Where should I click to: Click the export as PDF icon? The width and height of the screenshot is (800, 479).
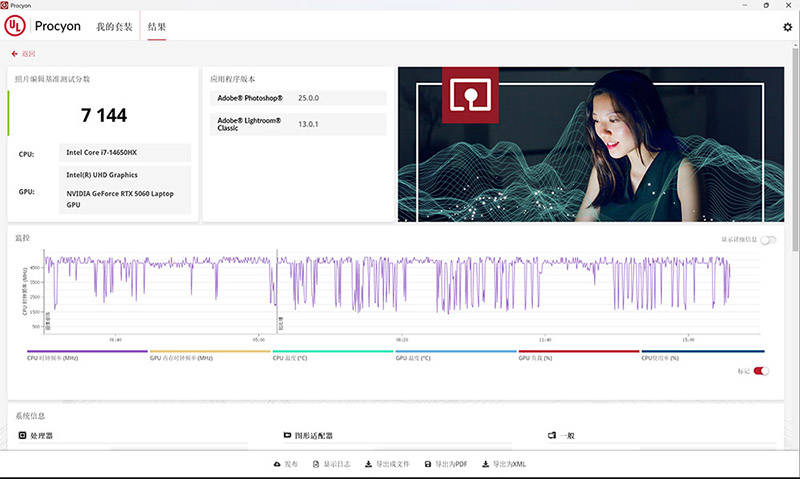click(428, 464)
